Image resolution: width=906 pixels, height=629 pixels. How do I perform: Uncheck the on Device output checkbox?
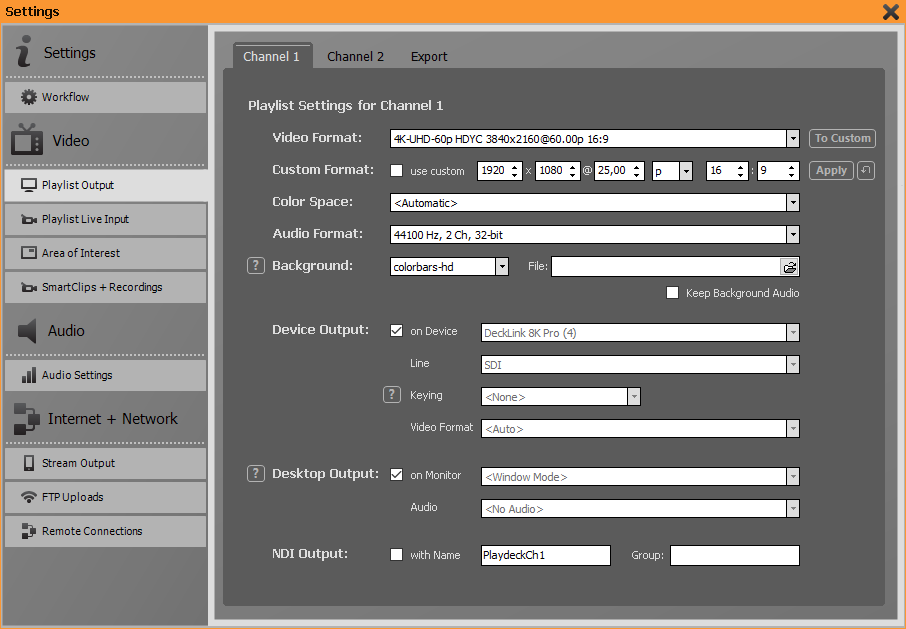tap(396, 330)
